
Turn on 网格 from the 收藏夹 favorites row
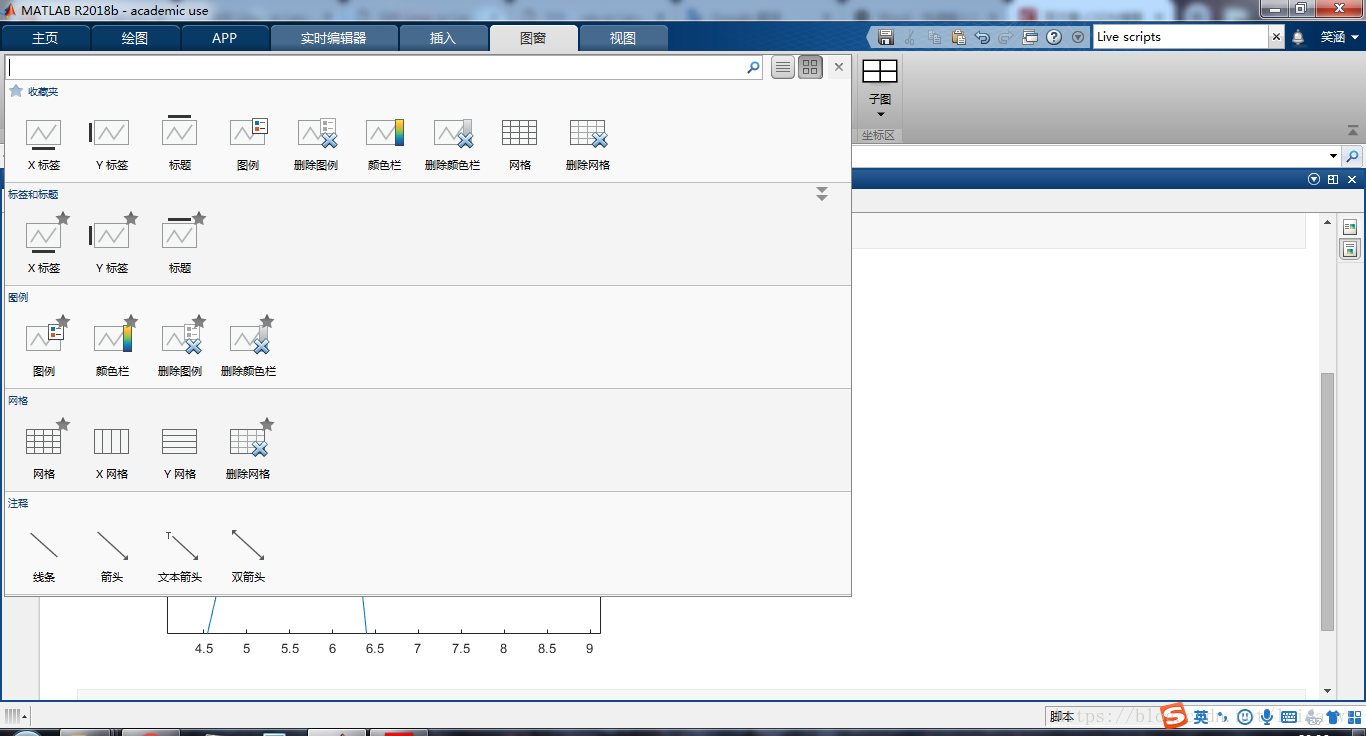pos(520,144)
